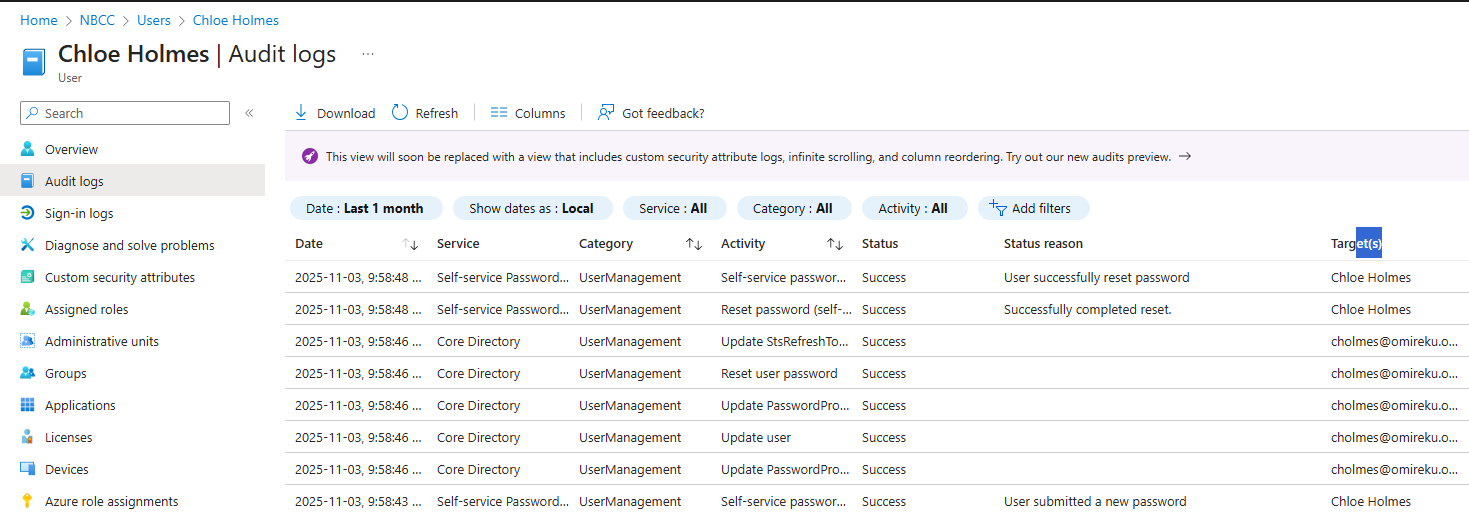1469x515 pixels.
Task: Collapse the sidebar with double chevron
Action: (x=249, y=113)
